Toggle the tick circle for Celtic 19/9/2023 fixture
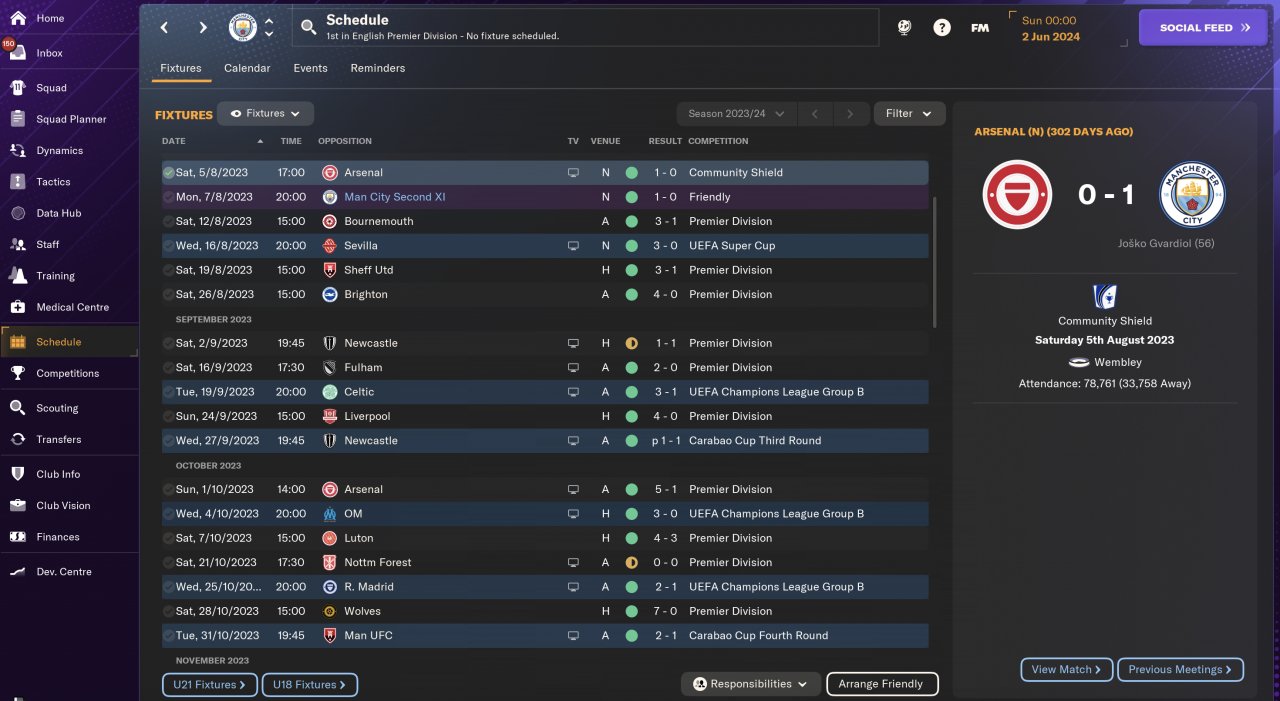 [168, 392]
